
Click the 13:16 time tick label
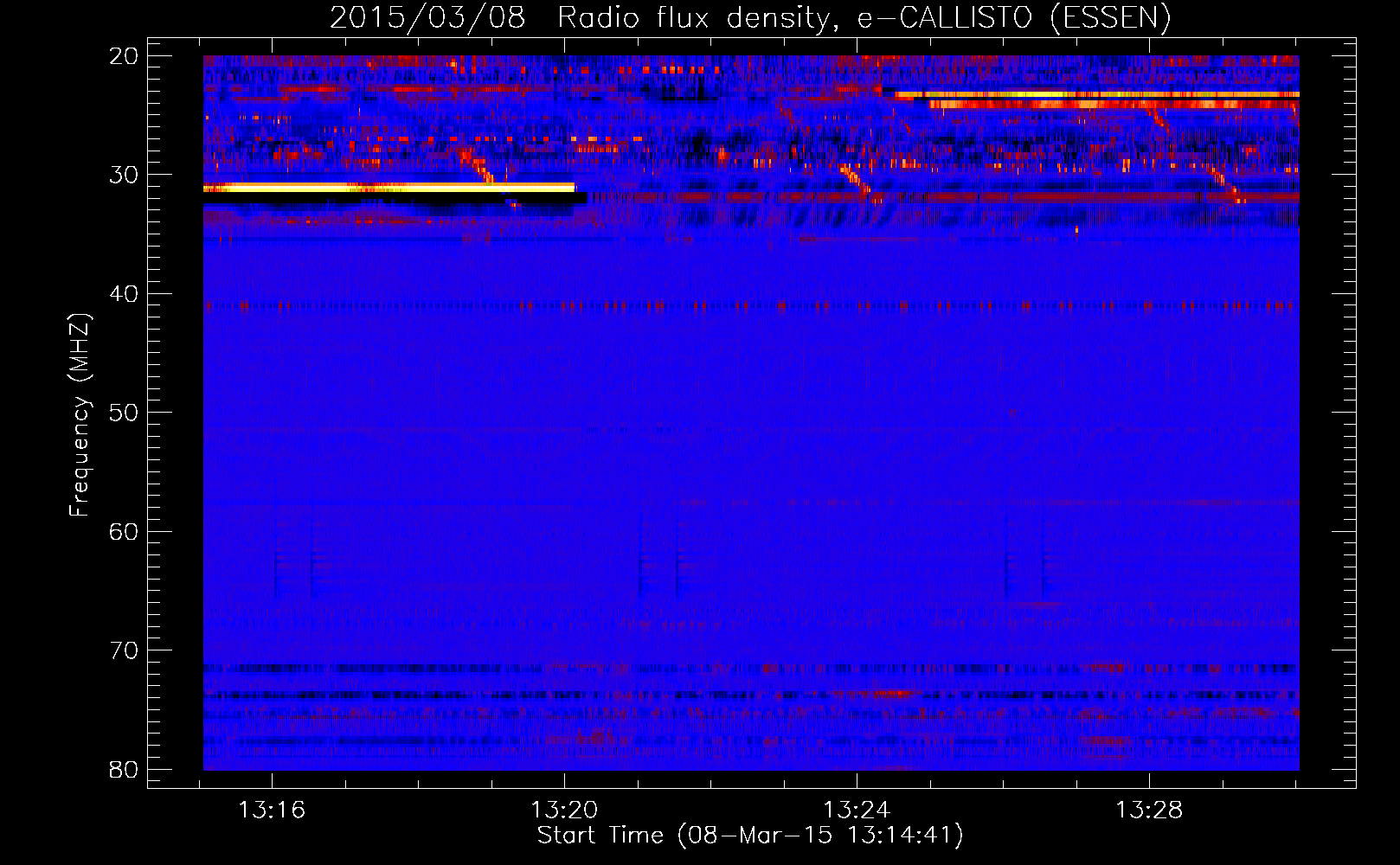click(272, 811)
